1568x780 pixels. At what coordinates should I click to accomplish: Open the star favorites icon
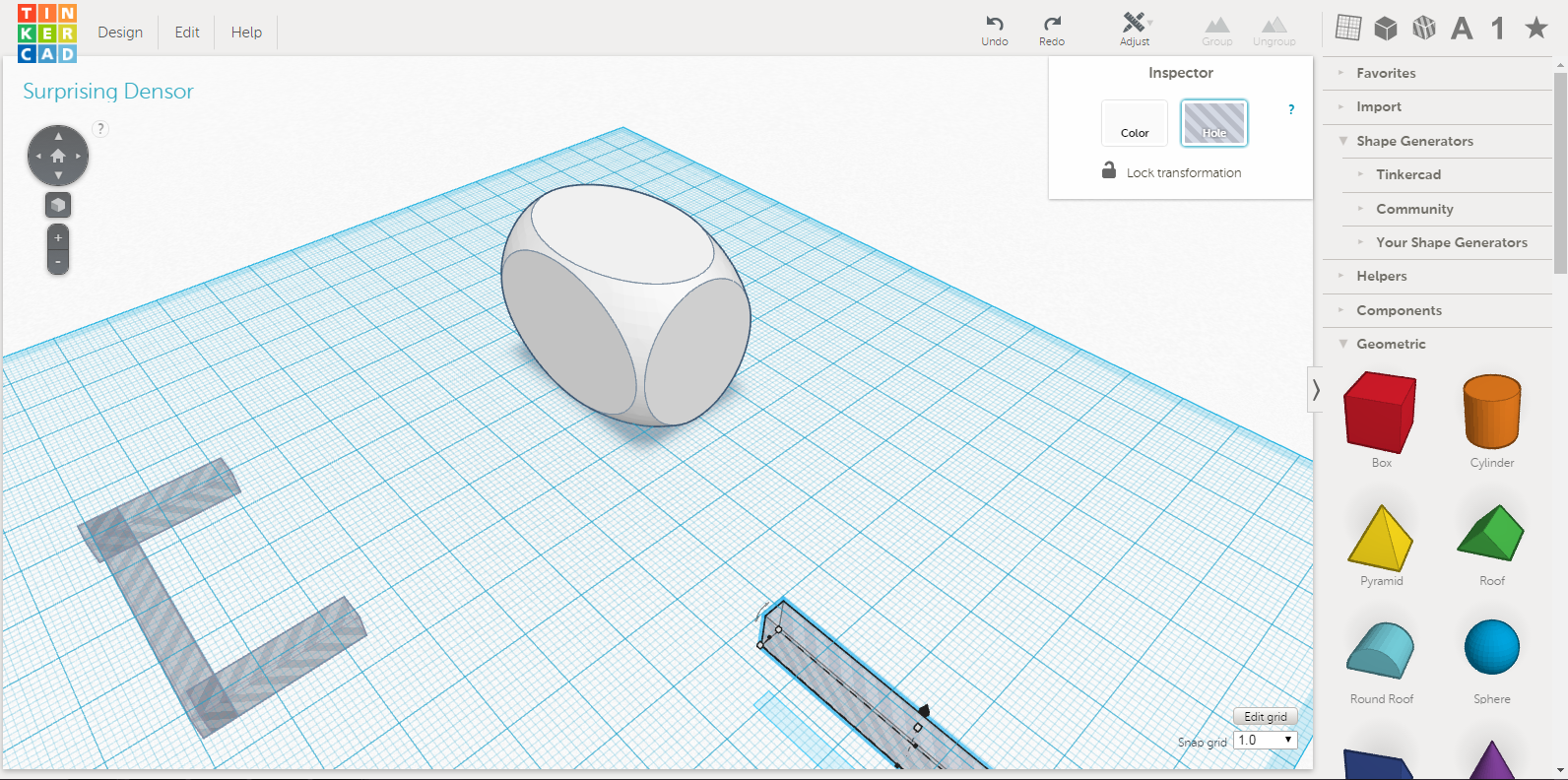pos(1536,28)
